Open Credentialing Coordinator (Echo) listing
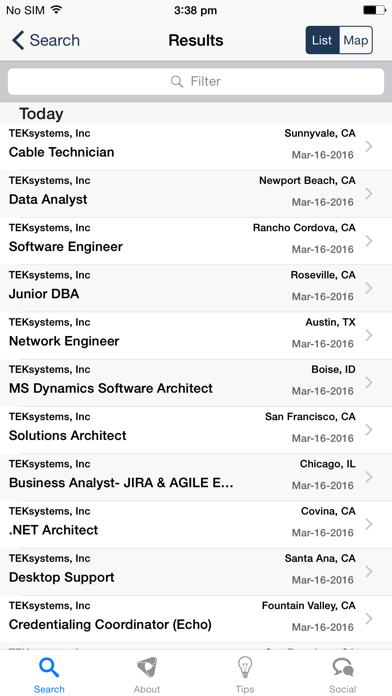 click(196, 619)
